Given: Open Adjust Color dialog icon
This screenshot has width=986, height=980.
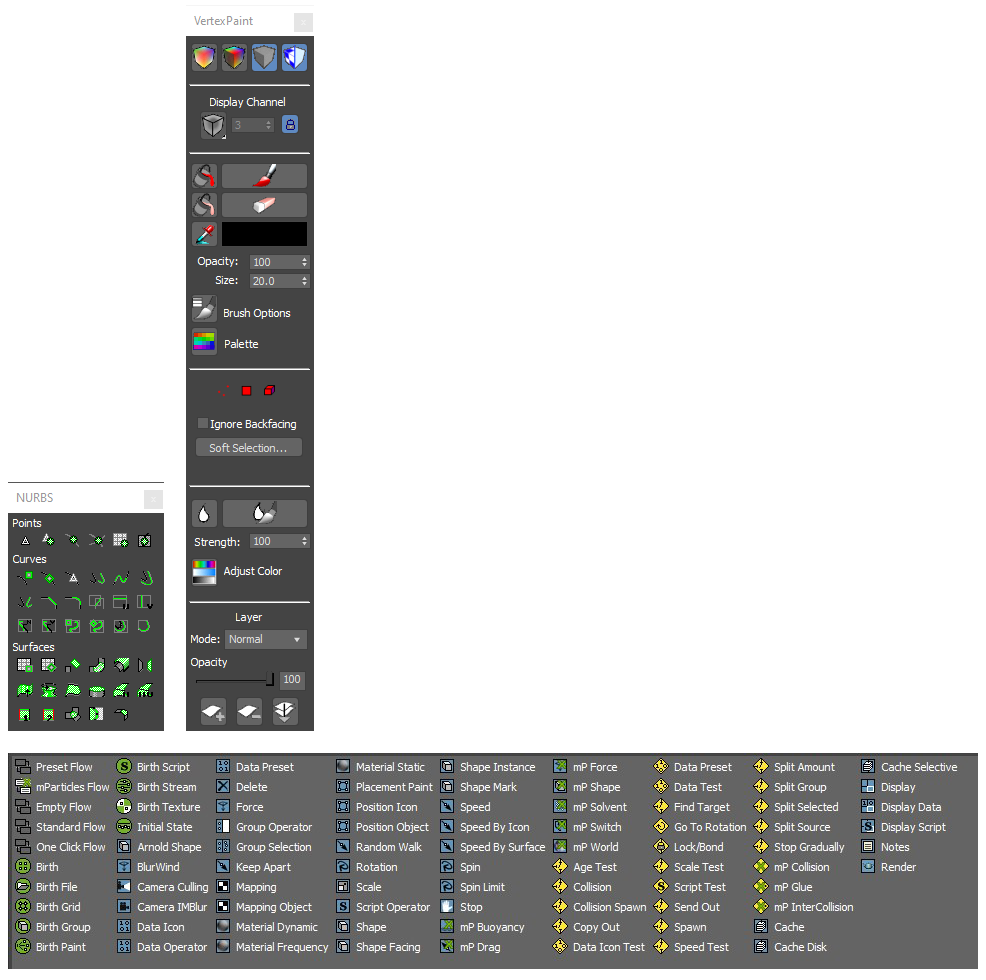Looking at the screenshot, I should 204,572.
